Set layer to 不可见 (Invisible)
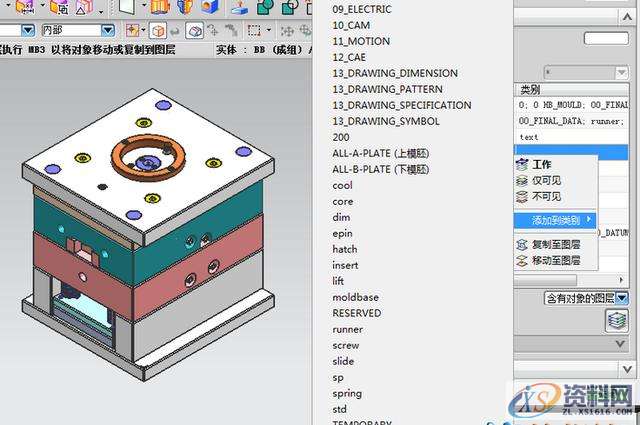 pos(546,197)
